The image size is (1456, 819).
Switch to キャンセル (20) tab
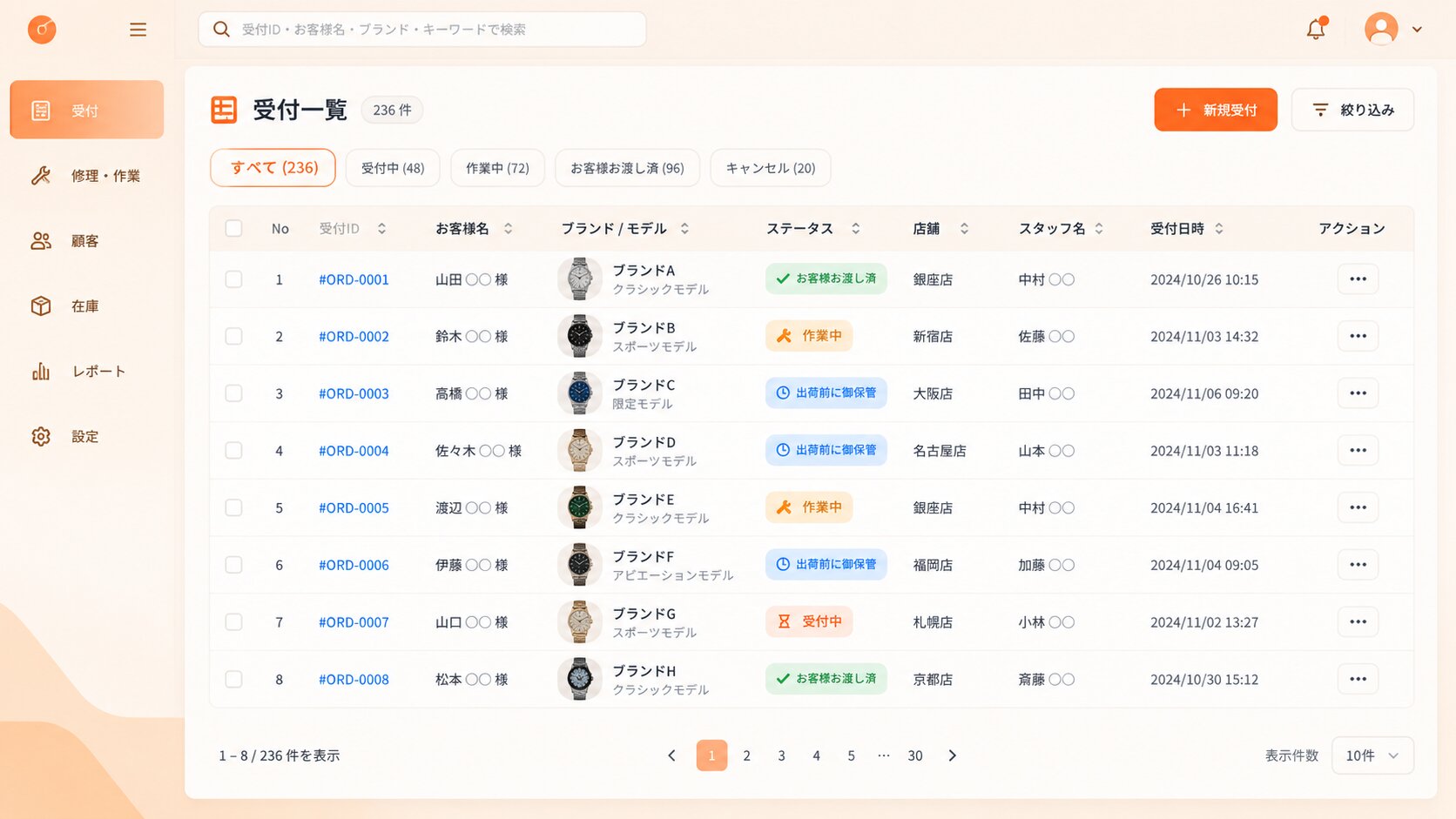pyautogui.click(x=771, y=168)
